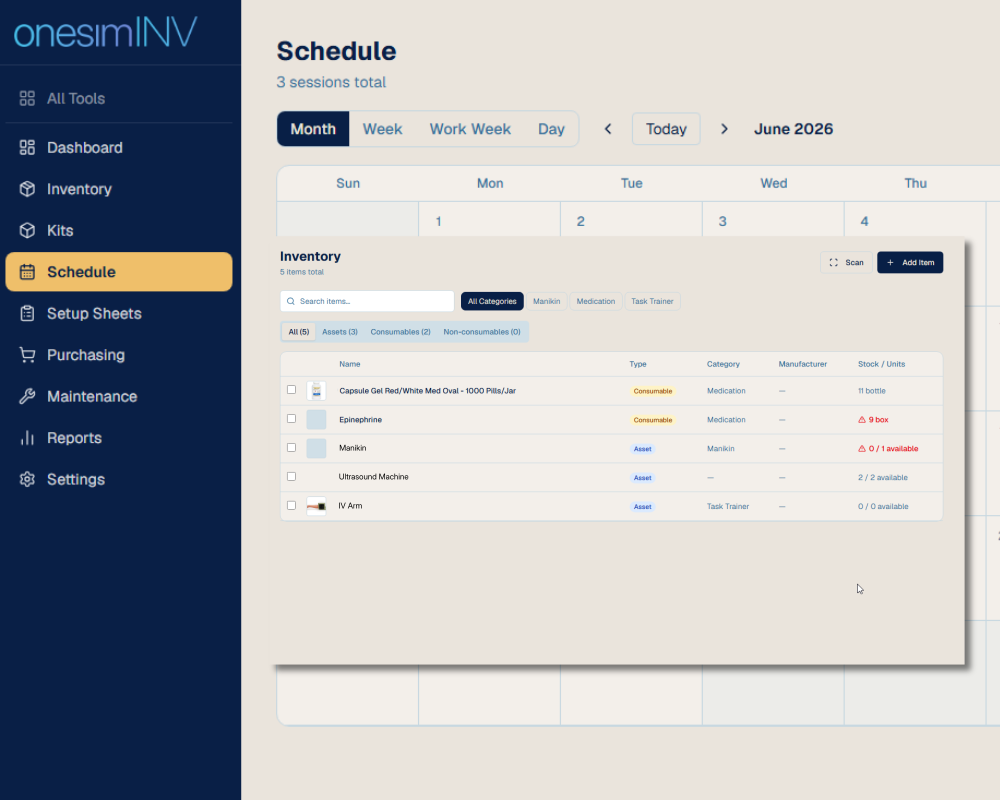This screenshot has height=800, width=1000.
Task: Click the Maintenance wrench icon
Action: [x=27, y=397]
